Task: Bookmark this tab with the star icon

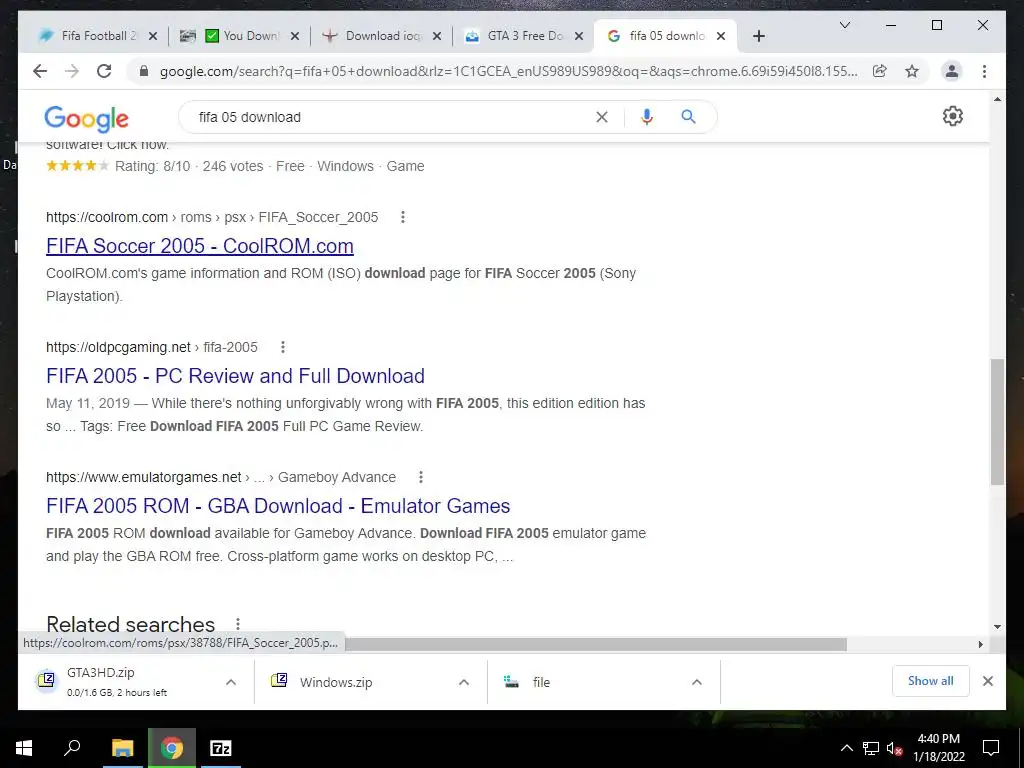Action: [912, 71]
